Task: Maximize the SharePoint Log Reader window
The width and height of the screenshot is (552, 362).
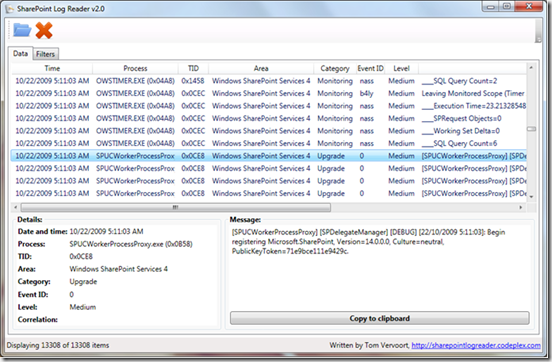Action: click(x=507, y=6)
